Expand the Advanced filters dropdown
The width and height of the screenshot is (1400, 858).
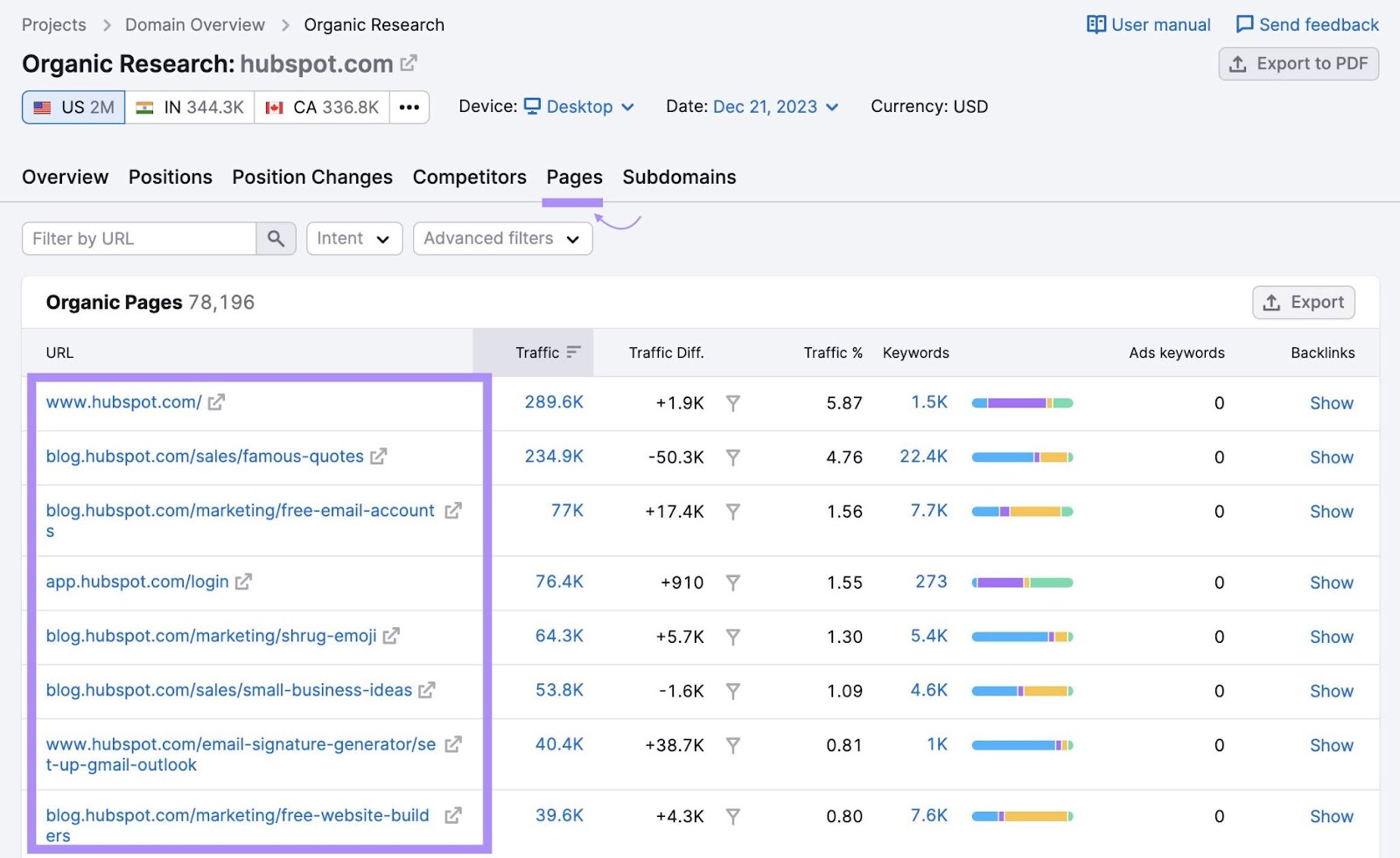pyautogui.click(x=501, y=238)
